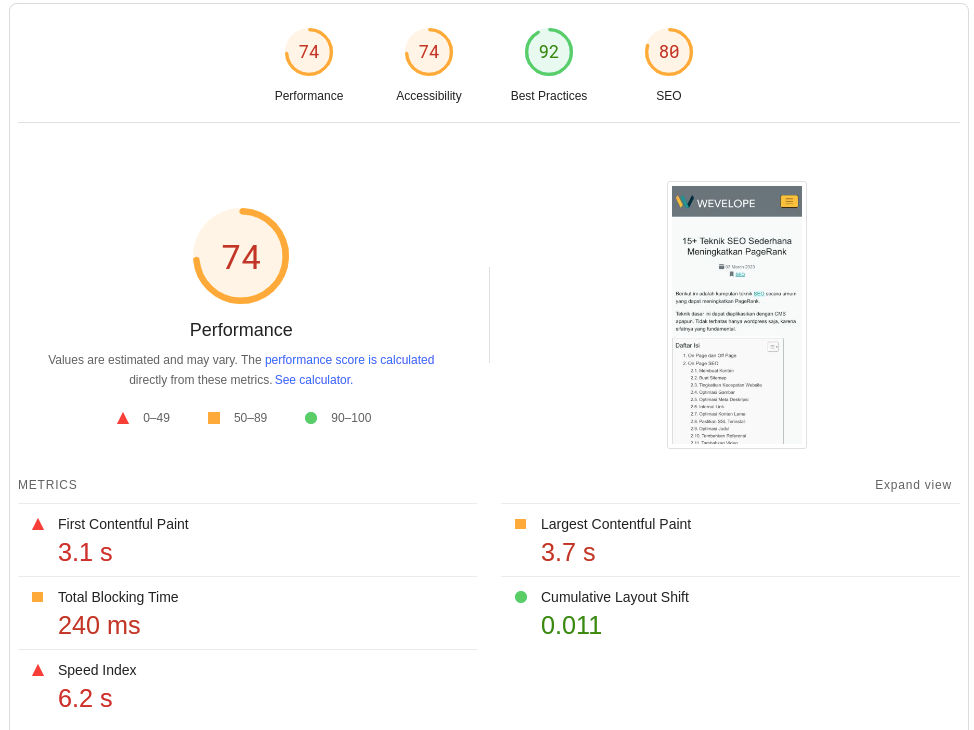
Task: Open the 'performance score is calculated' link
Action: click(x=349, y=360)
